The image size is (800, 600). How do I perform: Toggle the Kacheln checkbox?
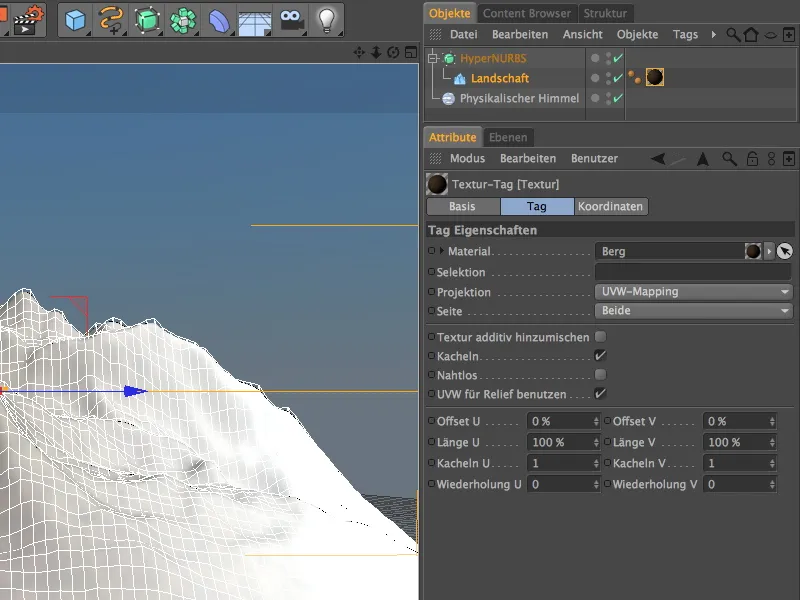601,356
